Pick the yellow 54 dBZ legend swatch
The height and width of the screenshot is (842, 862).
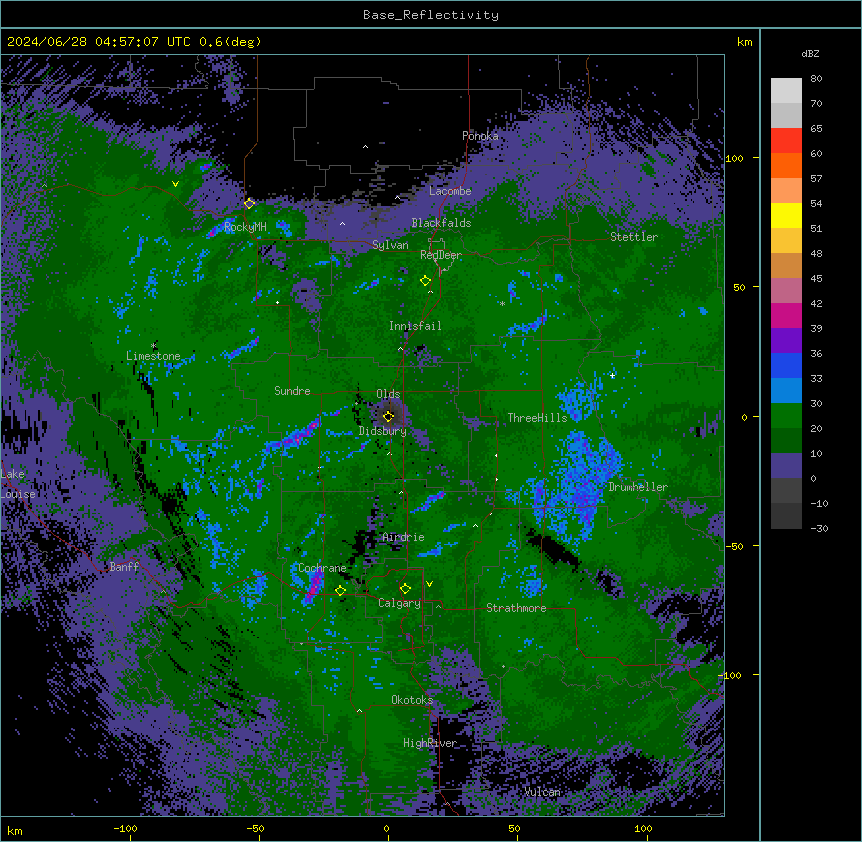pyautogui.click(x=786, y=215)
